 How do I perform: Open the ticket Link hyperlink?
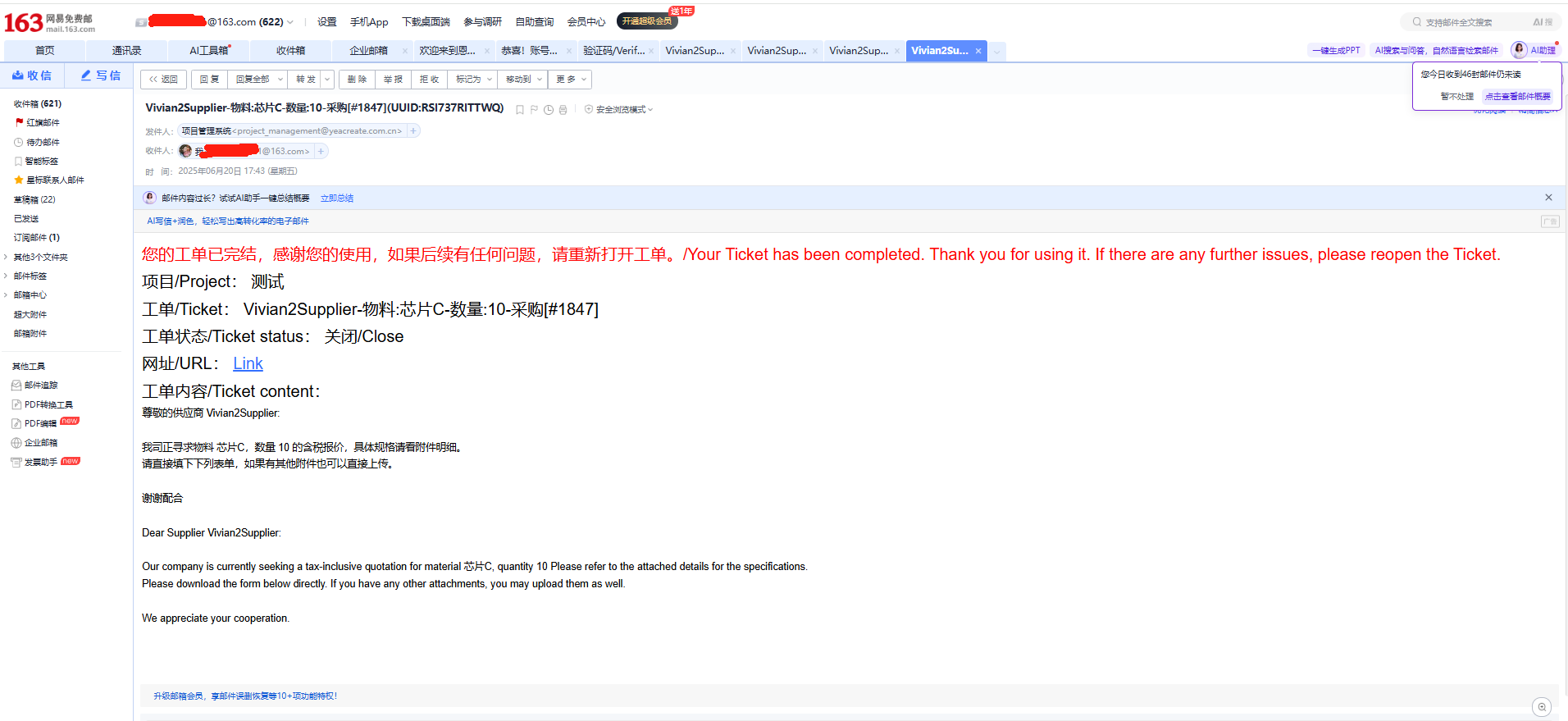pyautogui.click(x=248, y=363)
